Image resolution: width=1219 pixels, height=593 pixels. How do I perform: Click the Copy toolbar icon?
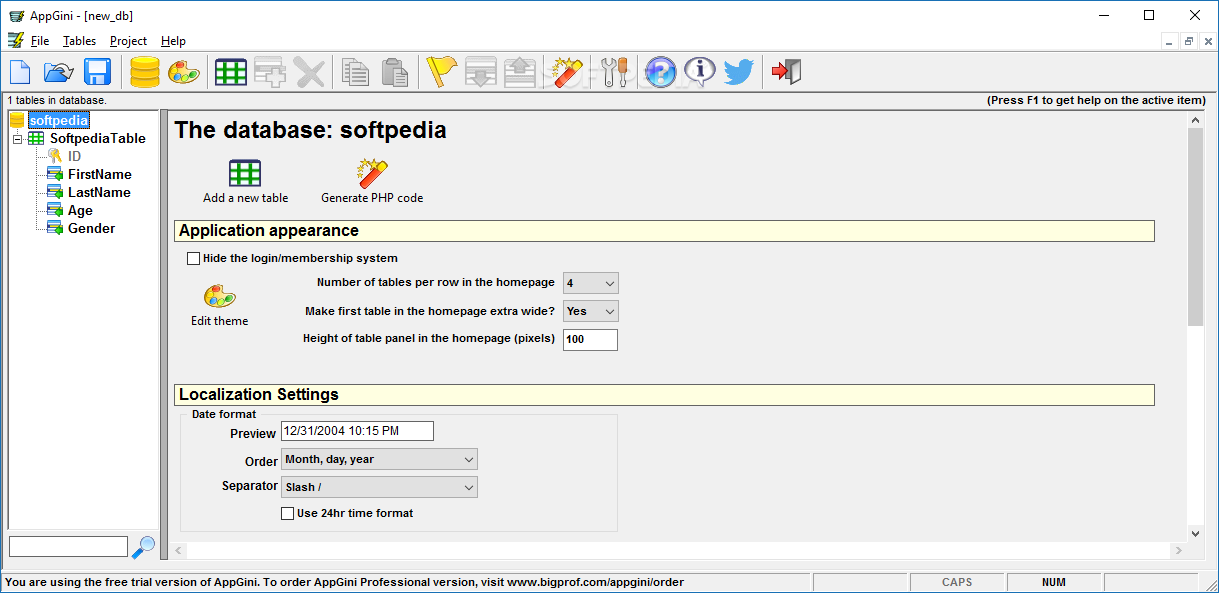pos(356,72)
